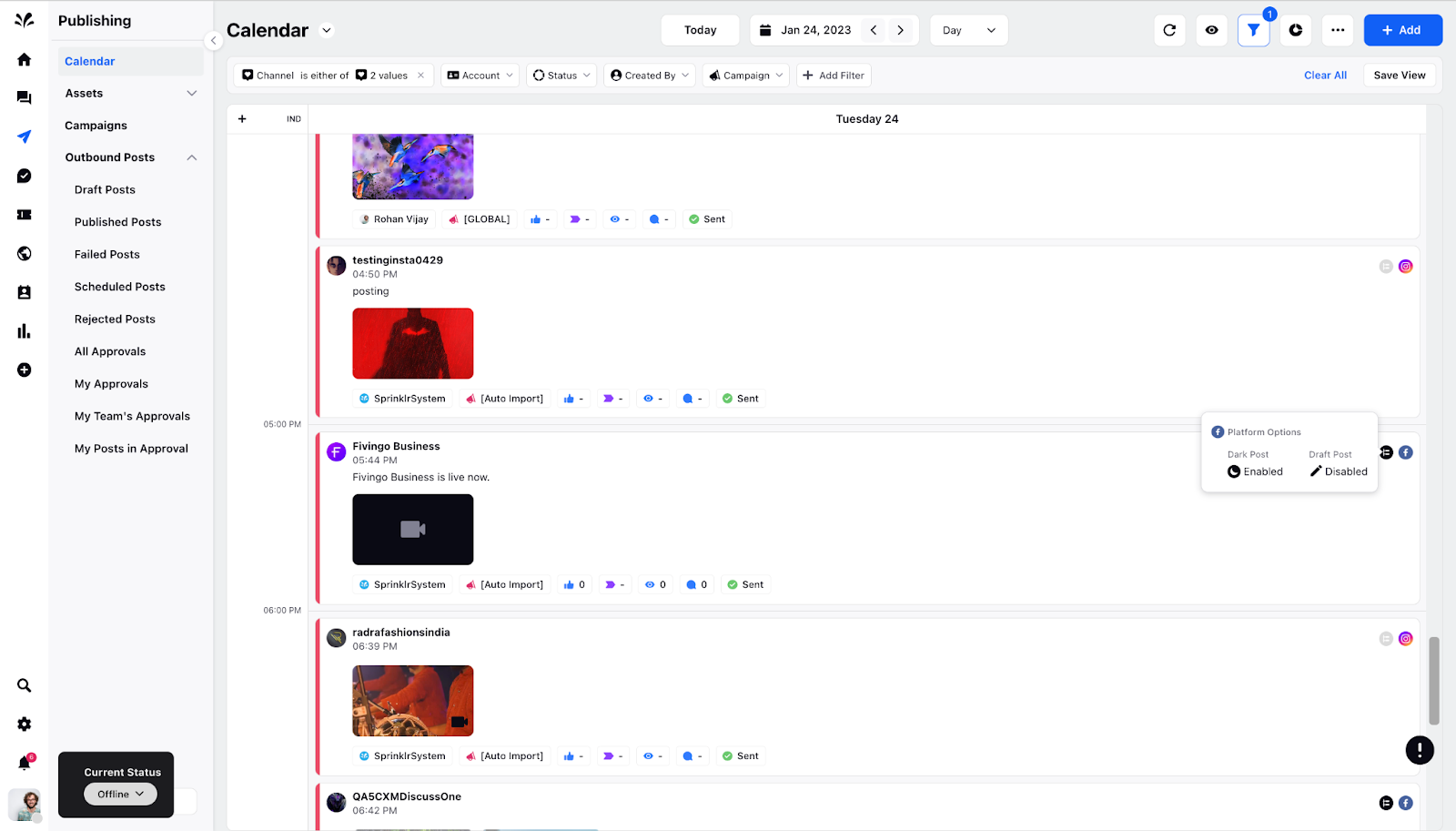Open My Posts in Approval

point(131,449)
